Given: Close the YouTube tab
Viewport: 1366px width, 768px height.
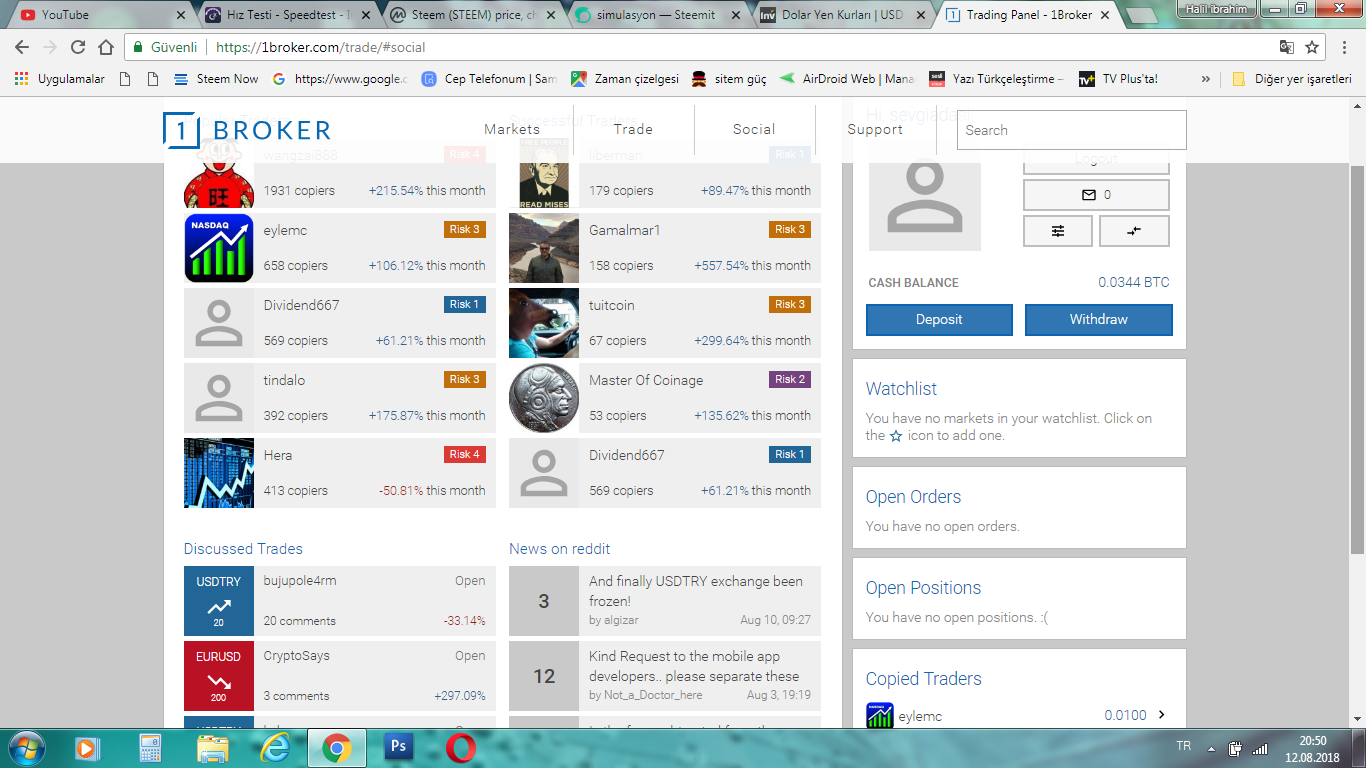Looking at the screenshot, I should (x=181, y=15).
